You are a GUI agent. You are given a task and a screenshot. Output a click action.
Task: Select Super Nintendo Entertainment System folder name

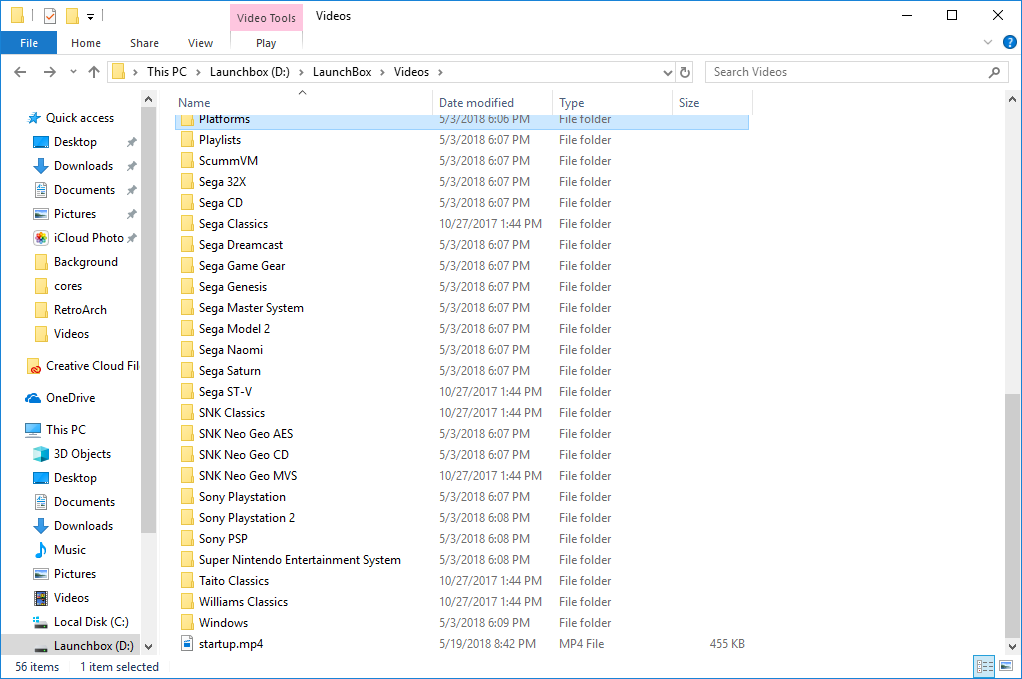[300, 560]
